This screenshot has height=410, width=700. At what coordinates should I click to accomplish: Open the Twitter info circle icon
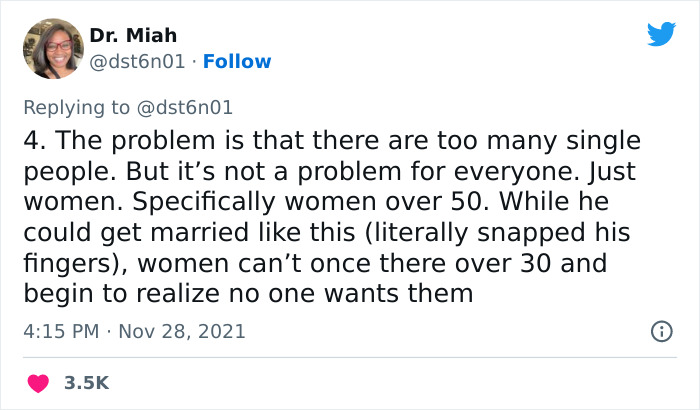tap(661, 331)
